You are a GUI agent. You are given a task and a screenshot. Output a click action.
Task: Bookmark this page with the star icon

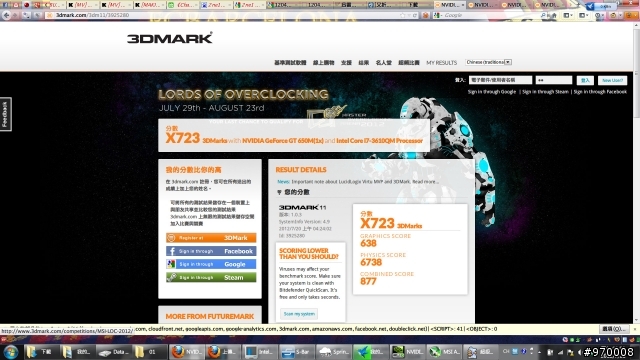tap(402, 15)
